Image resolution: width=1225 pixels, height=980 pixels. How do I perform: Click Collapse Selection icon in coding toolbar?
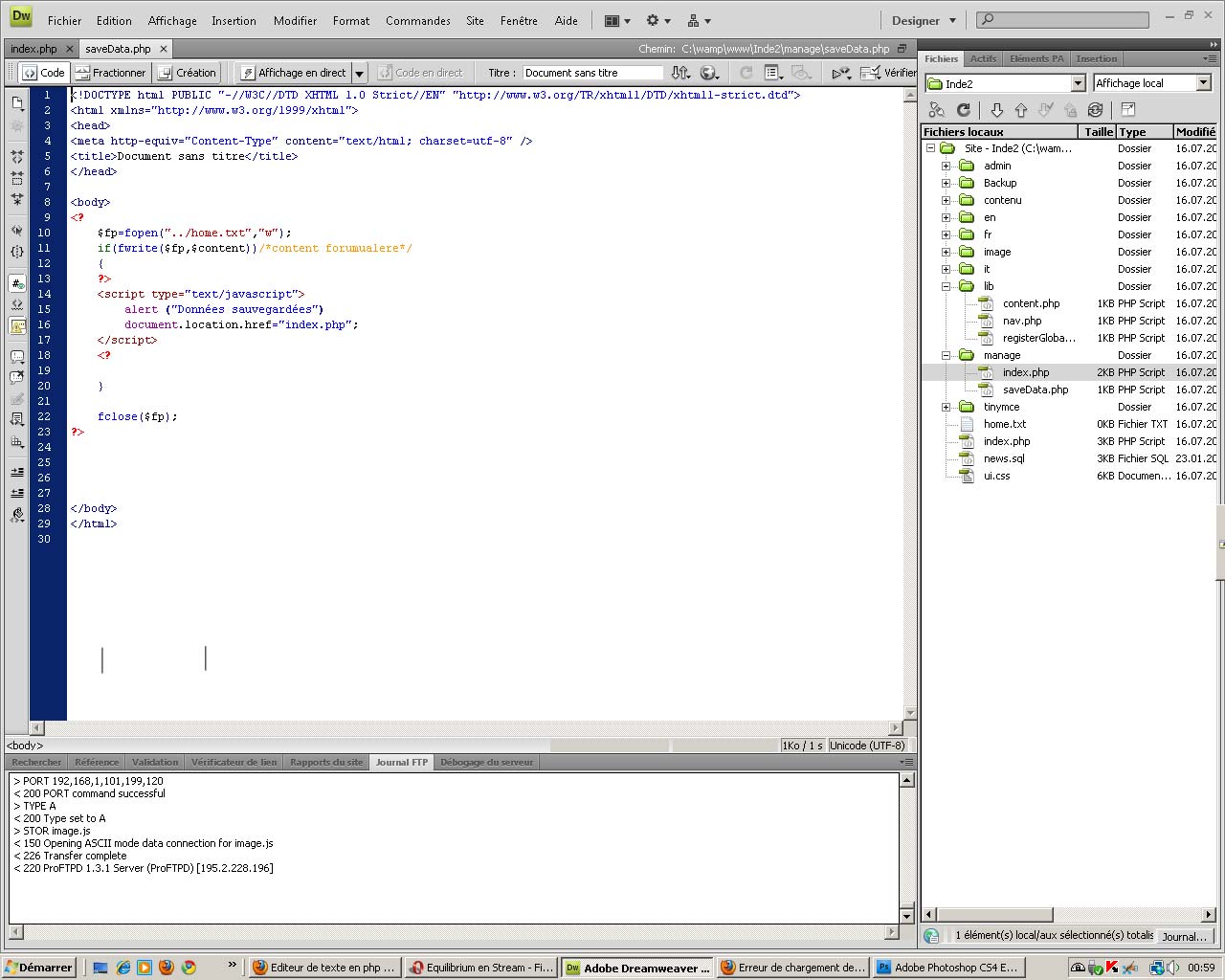(17, 177)
